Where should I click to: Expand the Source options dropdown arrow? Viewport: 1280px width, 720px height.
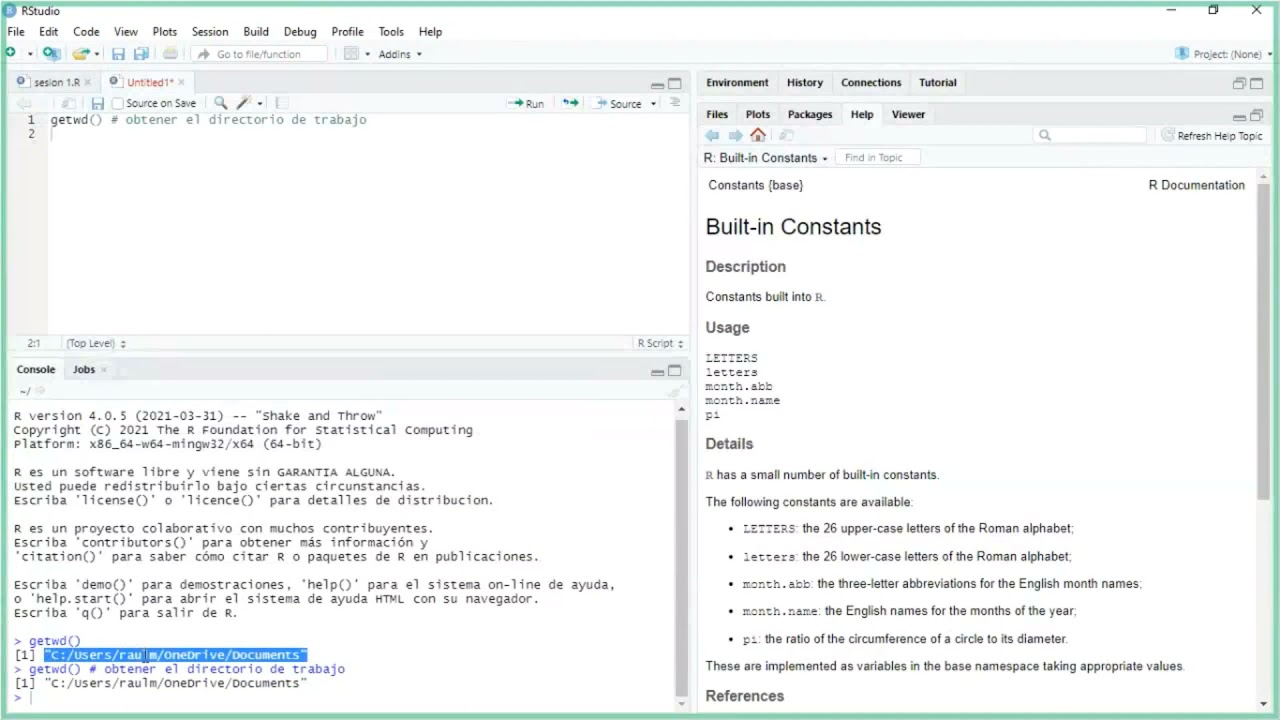point(654,103)
